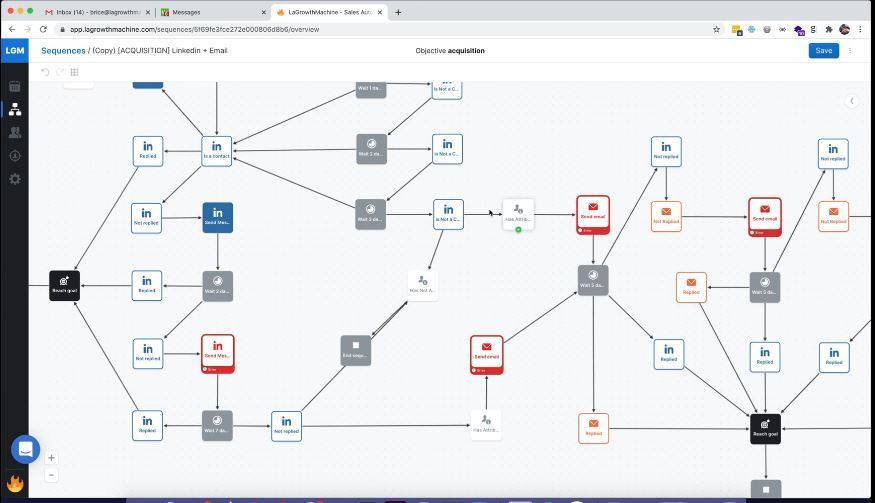This screenshot has width=875, height=503.
Task: Click the LinkedIn Replied node directly below right-side 'Wait 5 da...'
Action: pos(765,357)
